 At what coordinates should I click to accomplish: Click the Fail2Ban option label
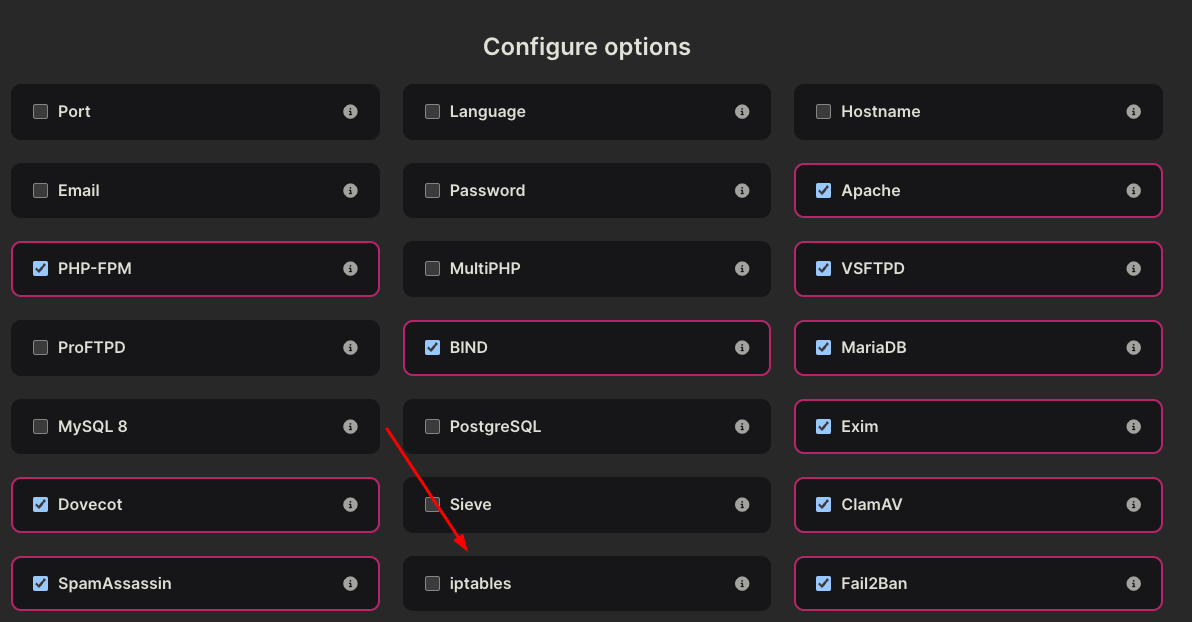[x=874, y=583]
